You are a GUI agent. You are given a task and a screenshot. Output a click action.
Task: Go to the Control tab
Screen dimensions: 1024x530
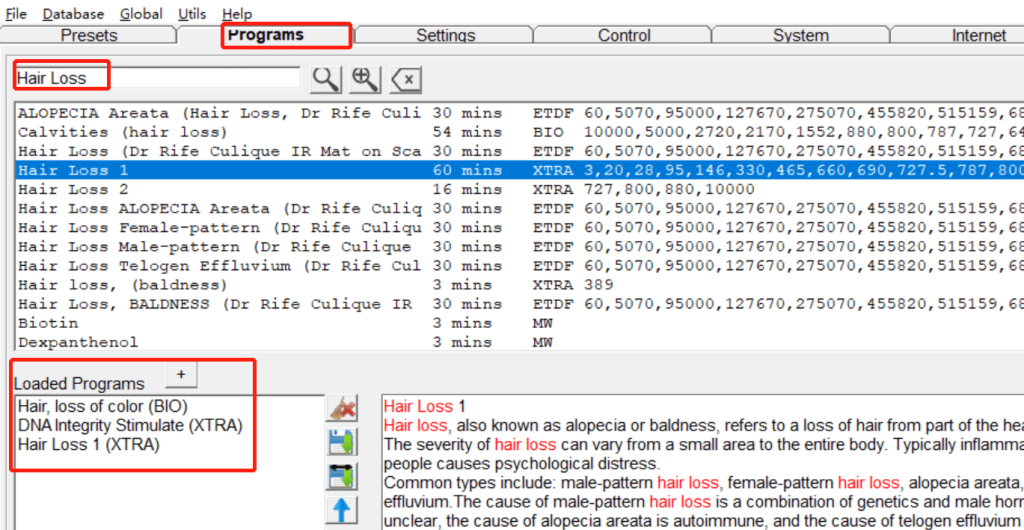(624, 36)
